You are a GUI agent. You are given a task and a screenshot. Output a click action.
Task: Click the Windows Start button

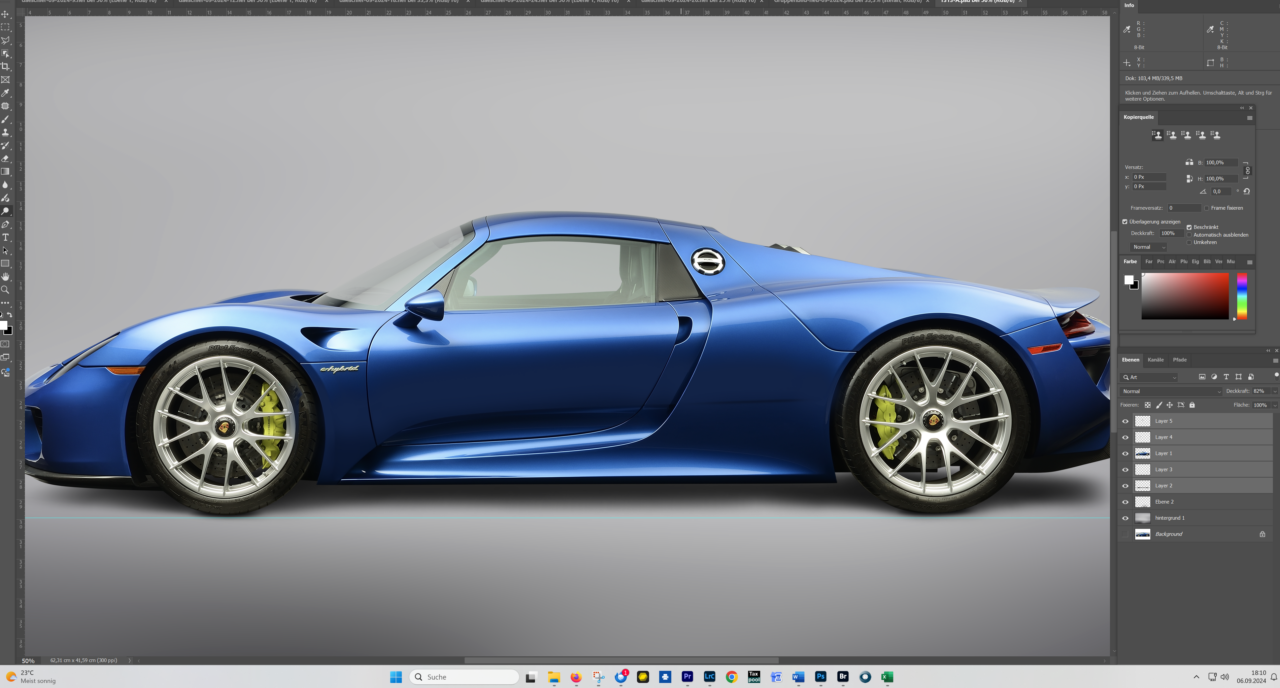coord(395,677)
